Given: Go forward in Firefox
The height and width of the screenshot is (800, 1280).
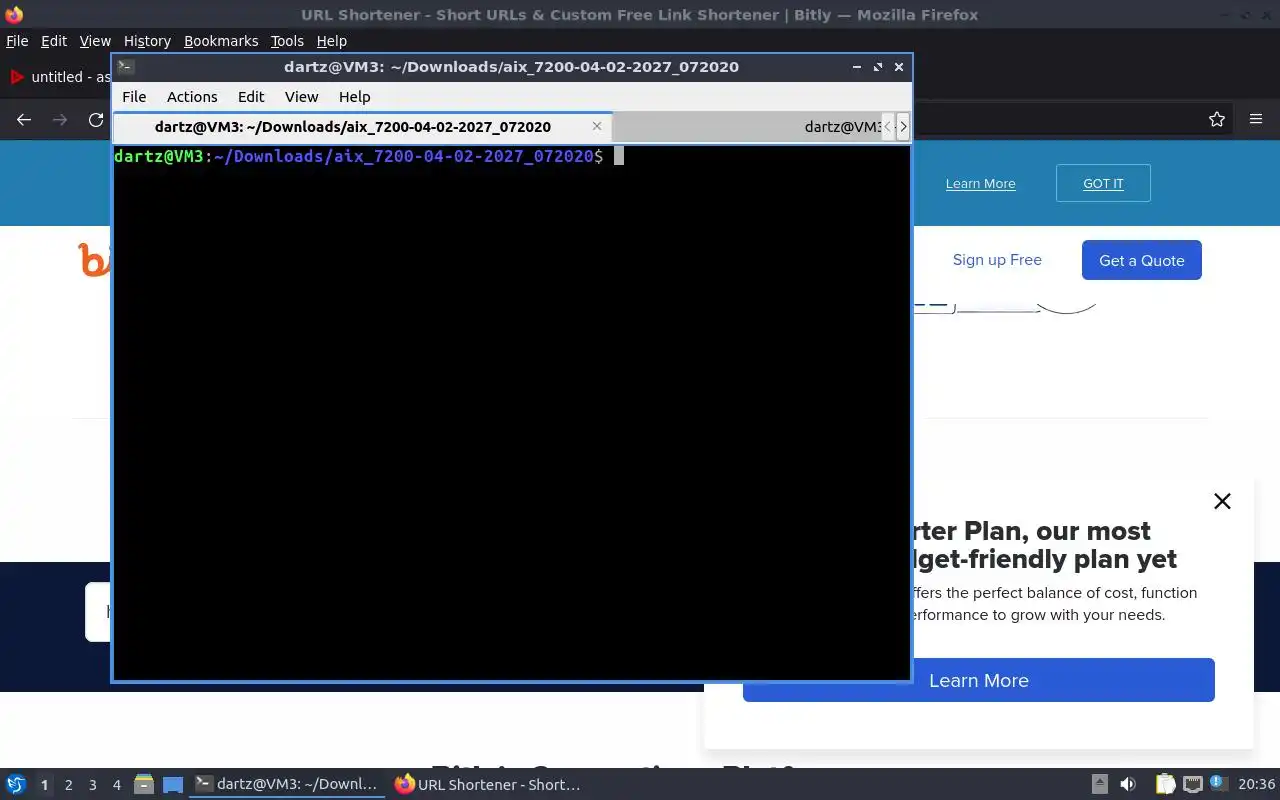Looking at the screenshot, I should [60, 120].
